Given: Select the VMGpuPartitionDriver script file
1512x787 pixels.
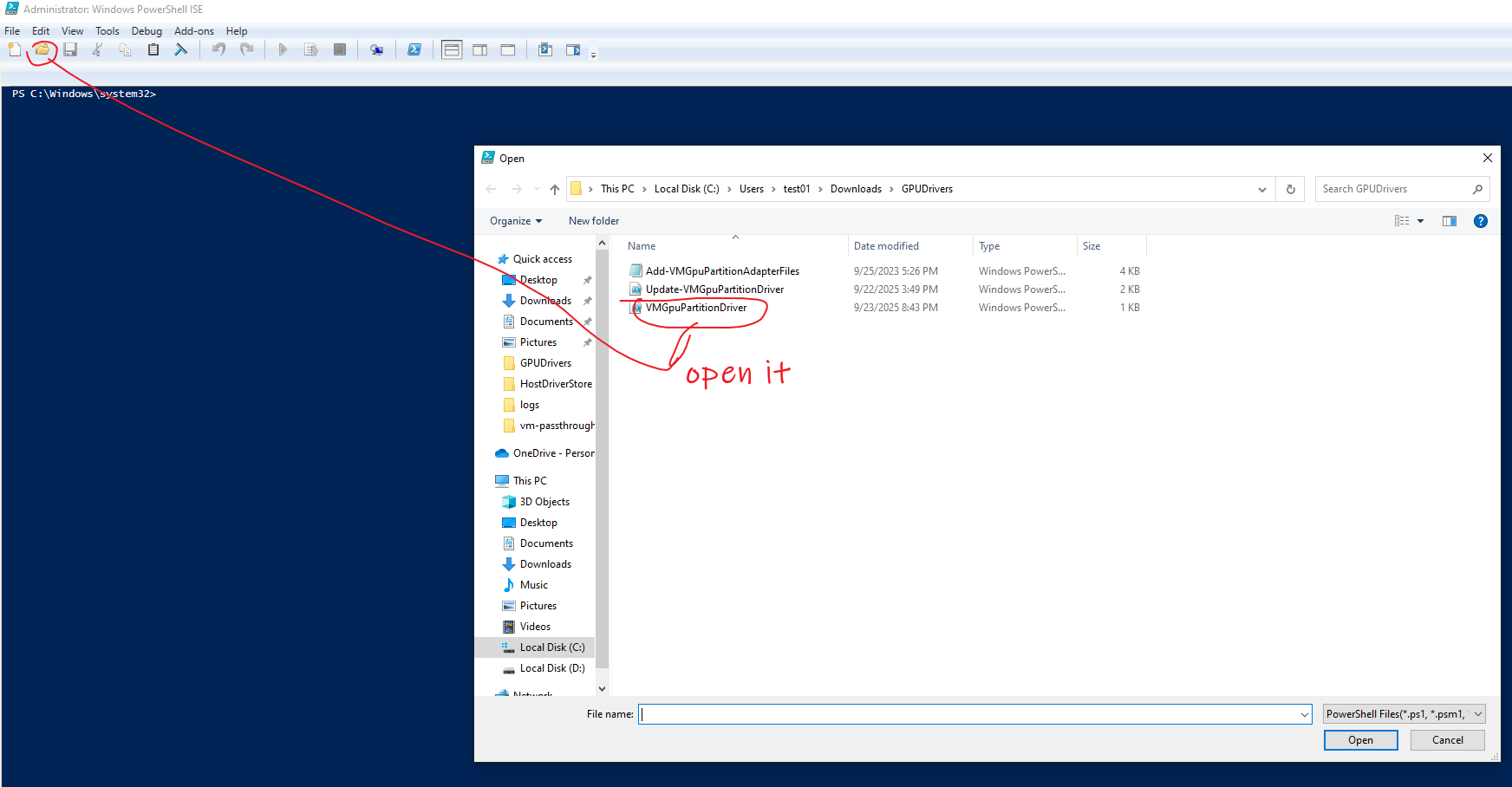Looking at the screenshot, I should pos(695,308).
